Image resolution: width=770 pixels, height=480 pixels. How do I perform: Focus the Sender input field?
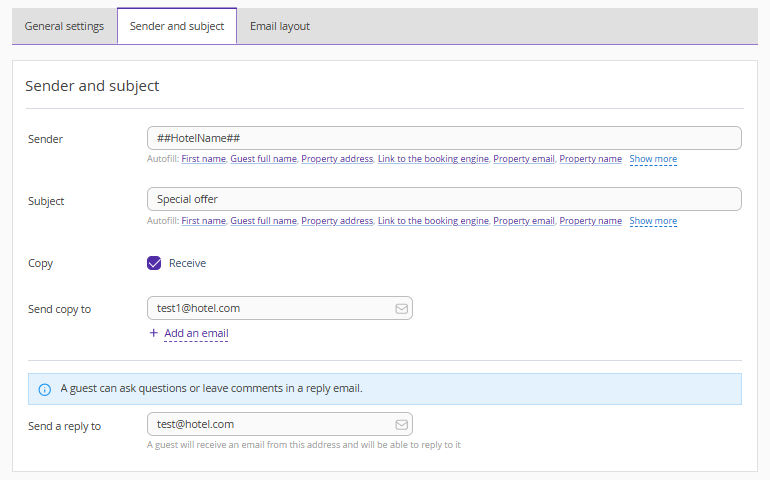(x=444, y=138)
